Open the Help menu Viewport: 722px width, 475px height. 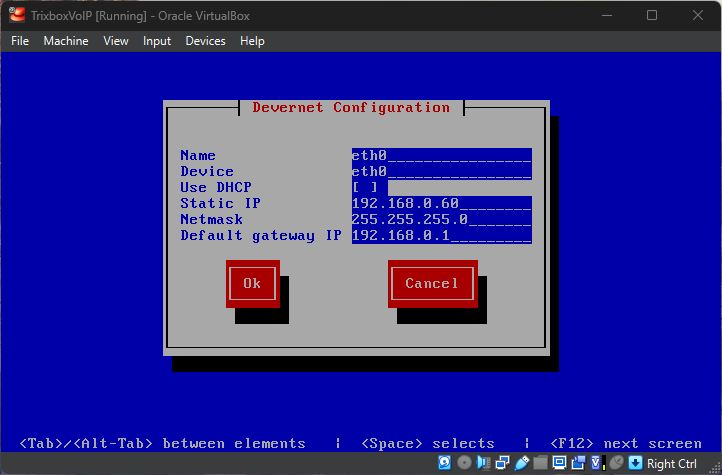click(252, 41)
